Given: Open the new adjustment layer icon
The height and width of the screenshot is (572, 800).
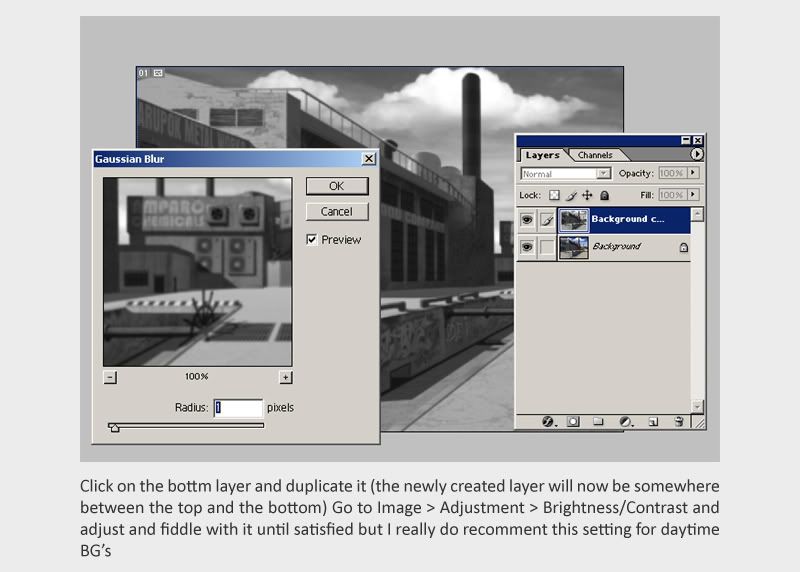Looking at the screenshot, I should pos(625,421).
